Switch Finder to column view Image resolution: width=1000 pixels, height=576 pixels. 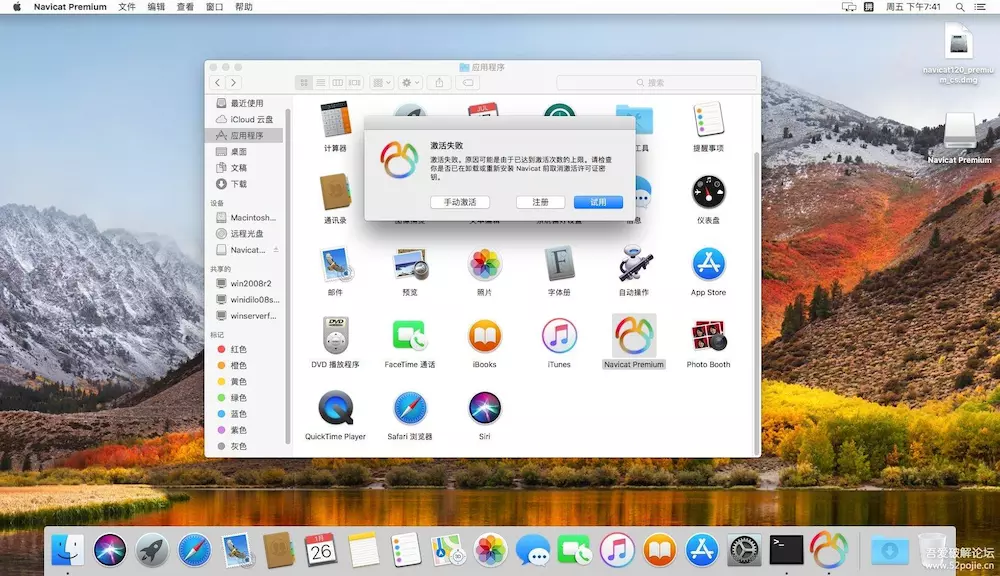click(x=337, y=82)
